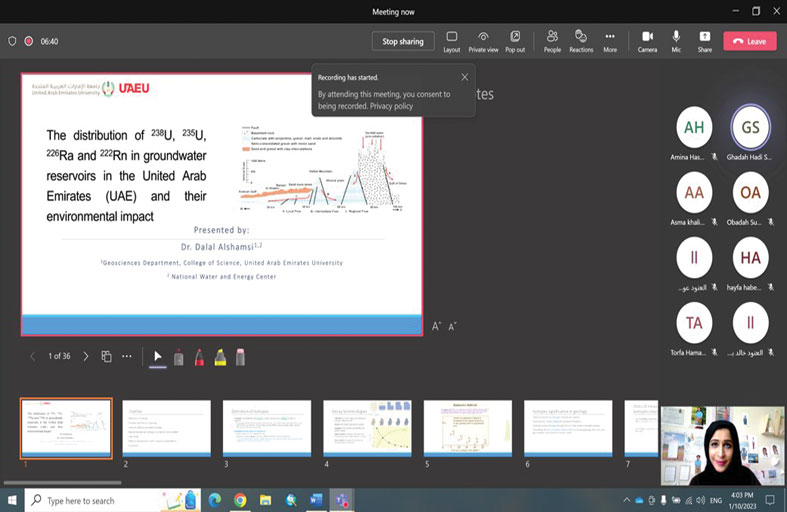787x512 pixels.
Task: Go to the next slide arrow
Action: (86, 356)
